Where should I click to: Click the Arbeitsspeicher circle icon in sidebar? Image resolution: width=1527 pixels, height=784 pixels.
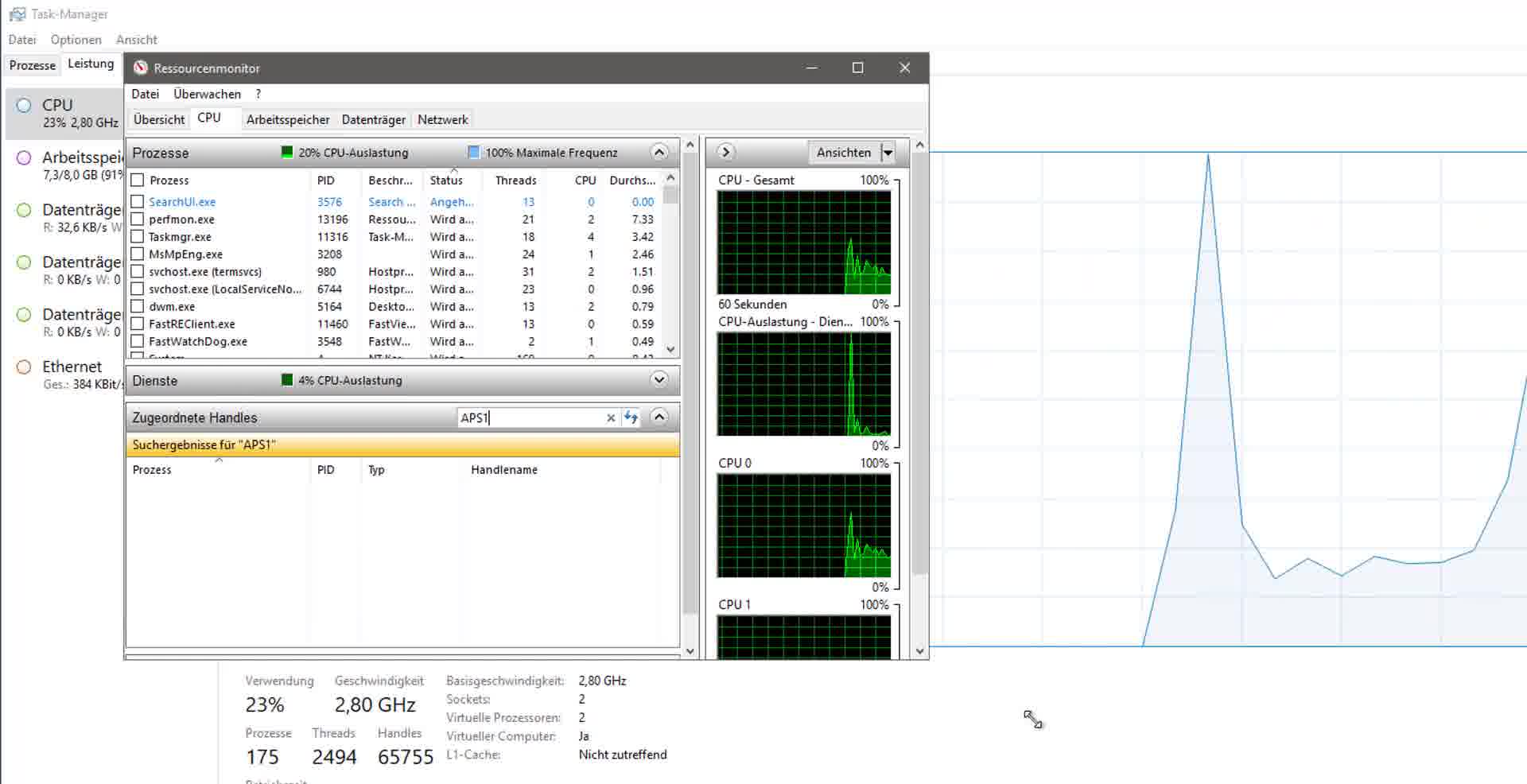pos(24,157)
